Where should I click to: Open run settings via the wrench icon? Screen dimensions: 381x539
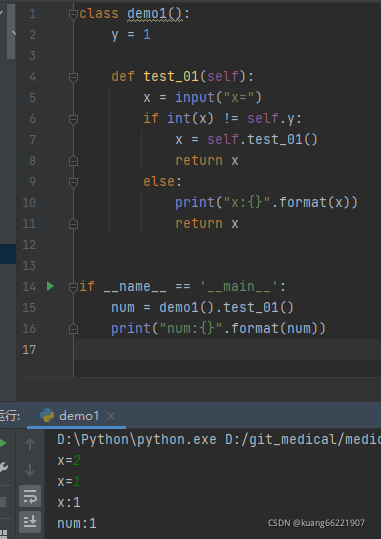3,468
